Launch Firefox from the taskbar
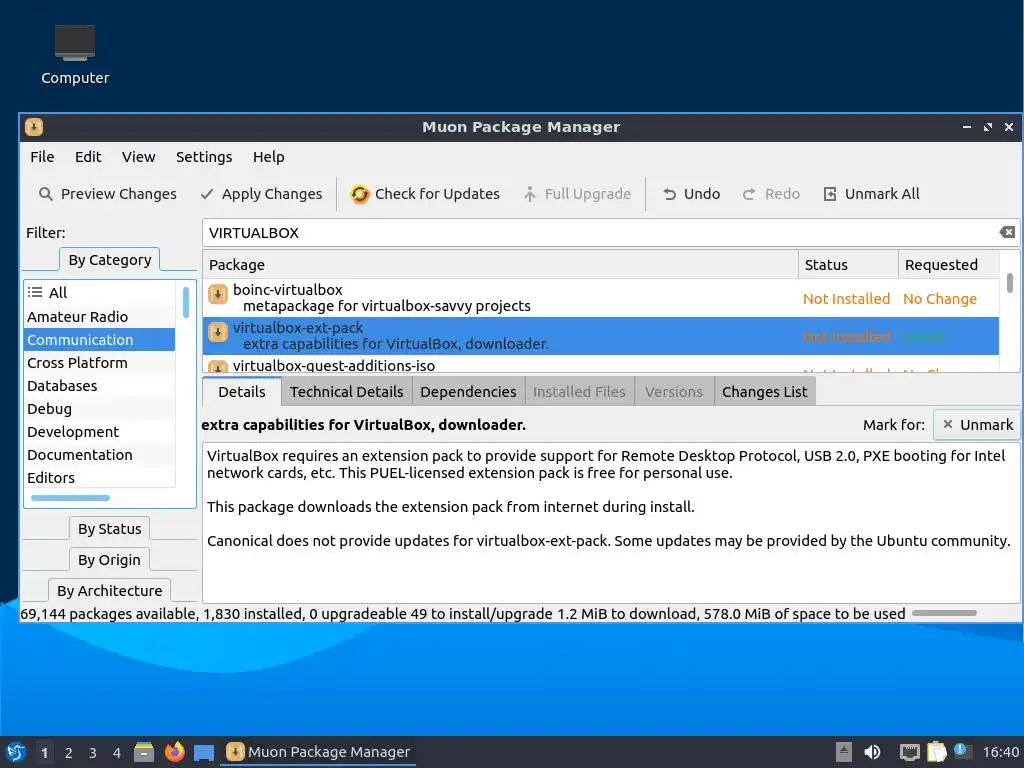 pyautogui.click(x=174, y=752)
